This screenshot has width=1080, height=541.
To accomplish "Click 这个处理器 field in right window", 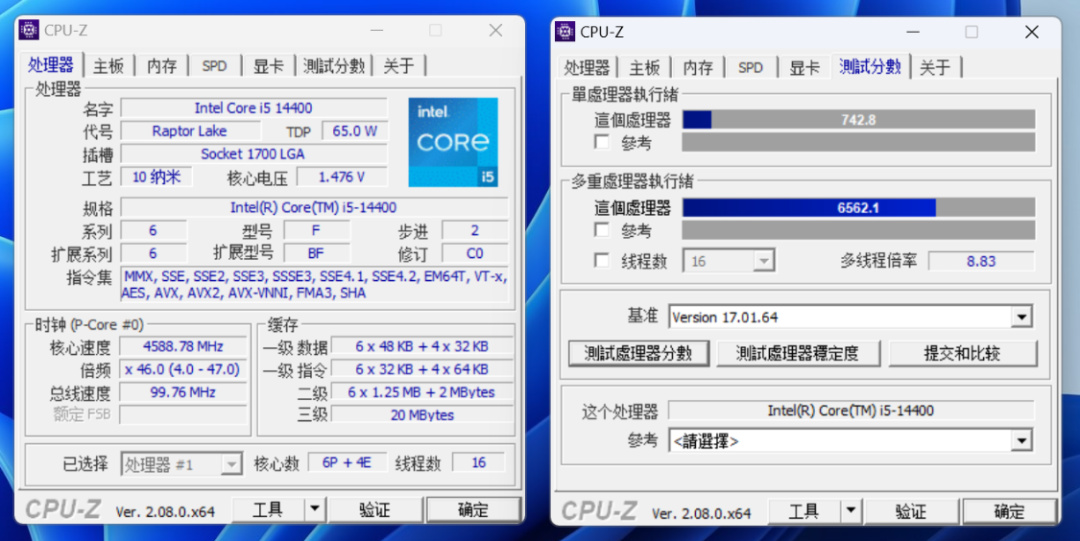I will click(x=851, y=410).
